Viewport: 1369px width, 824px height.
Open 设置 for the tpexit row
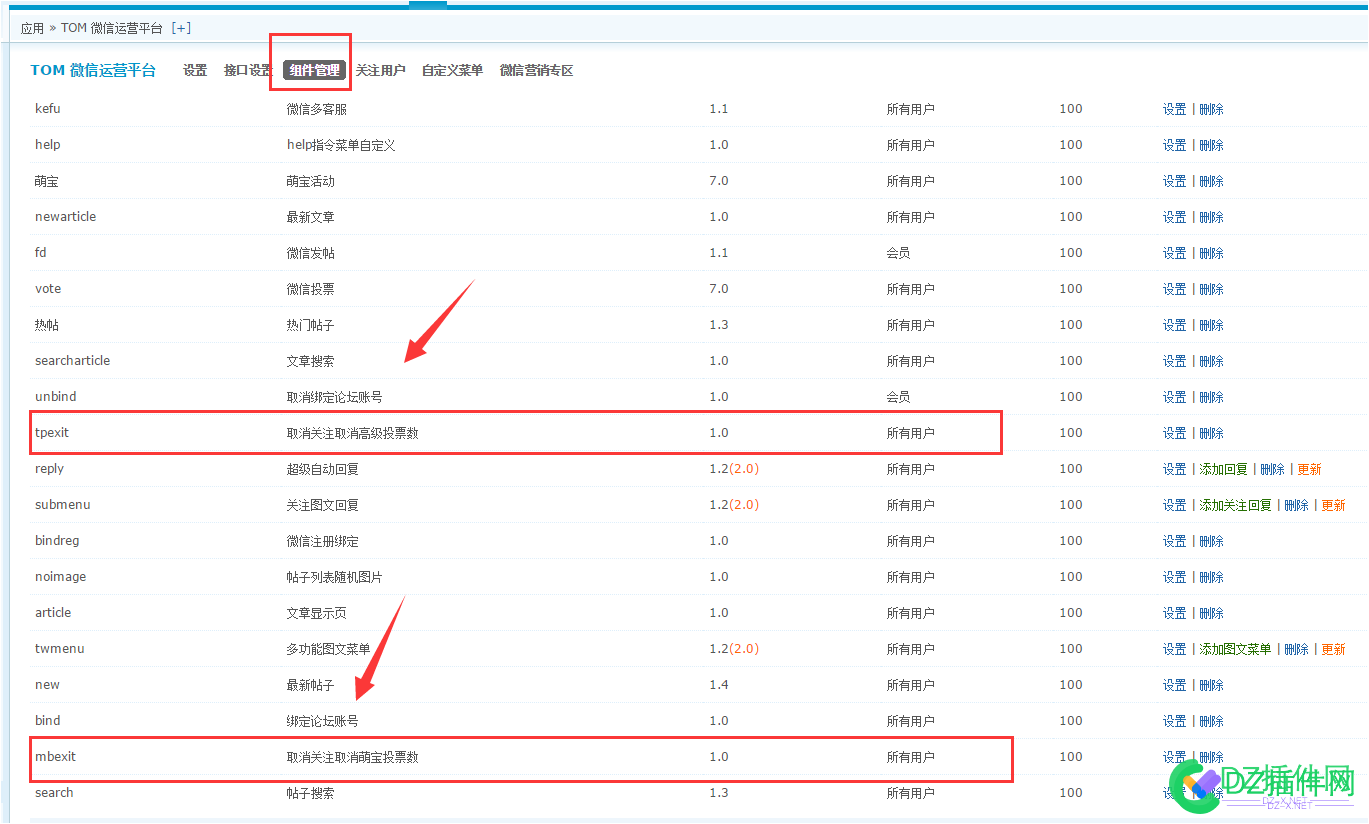click(x=1174, y=433)
